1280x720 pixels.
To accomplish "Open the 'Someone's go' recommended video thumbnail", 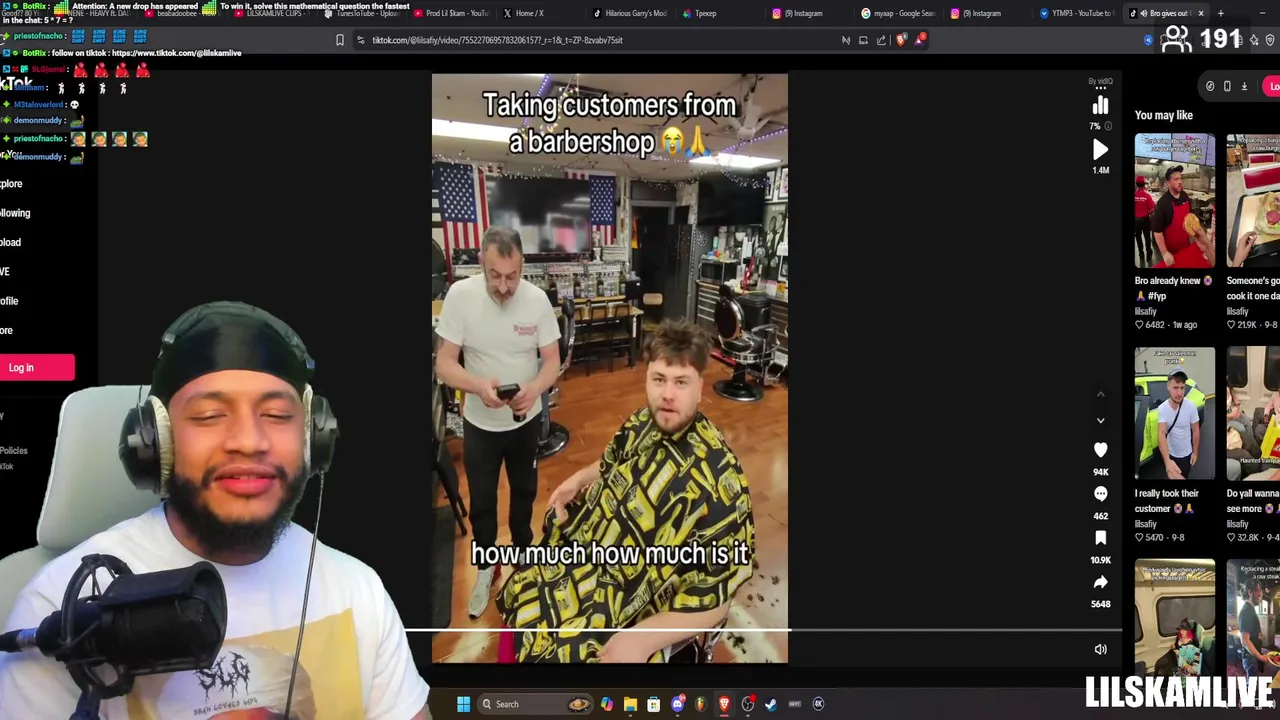I will 1254,200.
